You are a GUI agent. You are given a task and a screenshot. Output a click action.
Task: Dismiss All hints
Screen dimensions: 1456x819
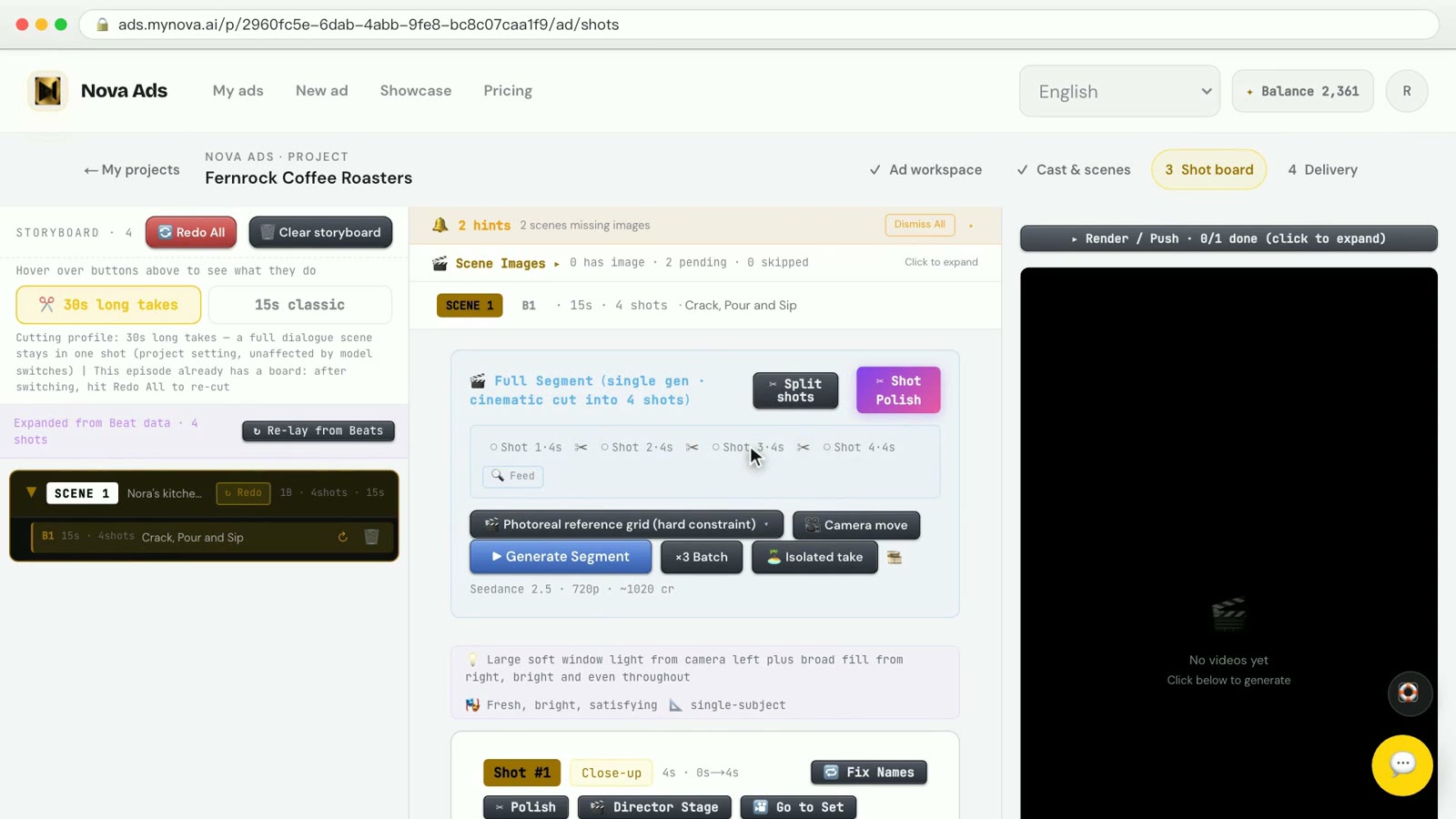(920, 225)
